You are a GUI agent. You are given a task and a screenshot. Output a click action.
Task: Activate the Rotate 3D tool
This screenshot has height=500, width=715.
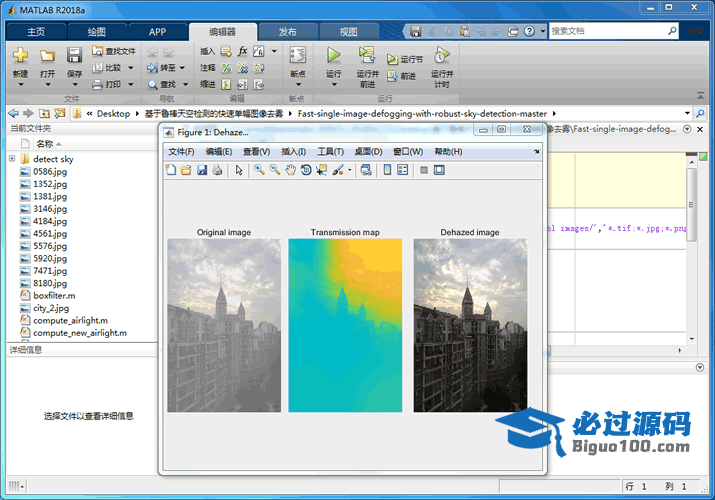306,170
